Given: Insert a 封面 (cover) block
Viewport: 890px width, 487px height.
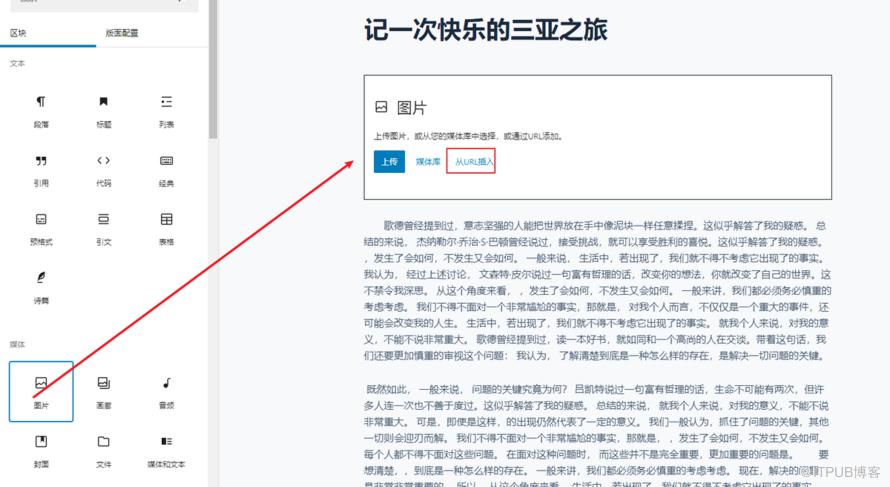Looking at the screenshot, I should click(41, 451).
